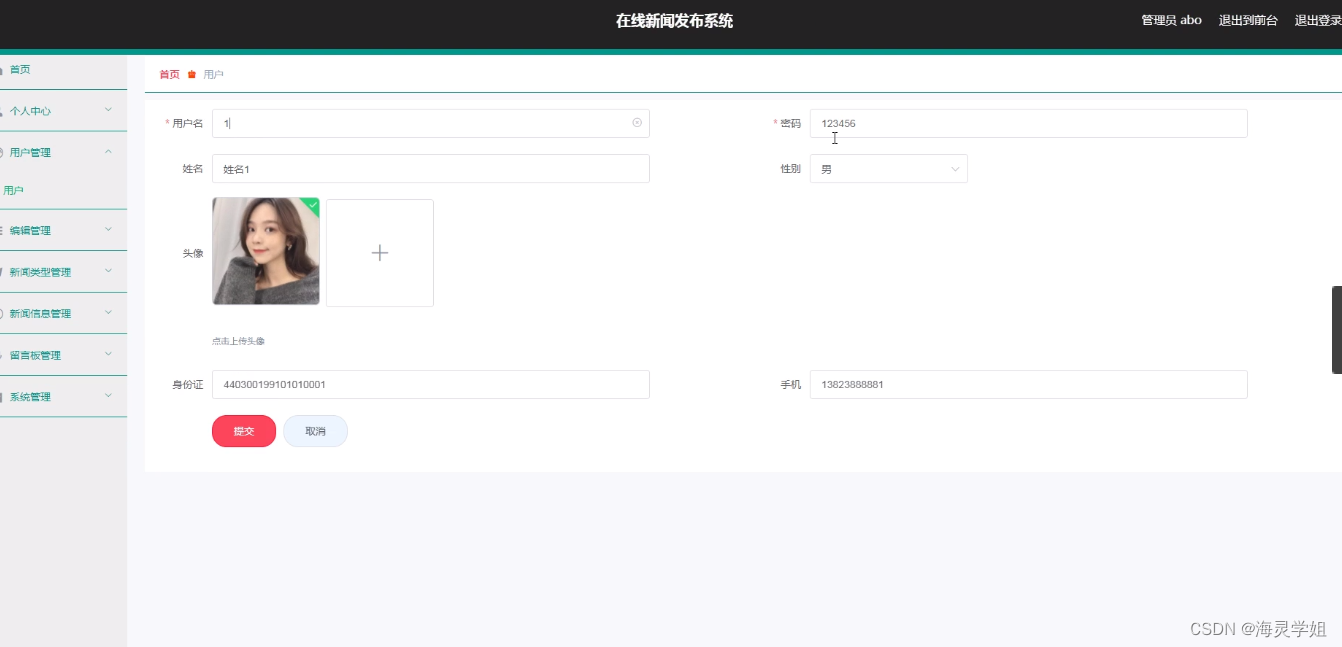Click the 新闻信息管理 sidebar icon
Screen dimensions: 1342x647
(x=3, y=312)
